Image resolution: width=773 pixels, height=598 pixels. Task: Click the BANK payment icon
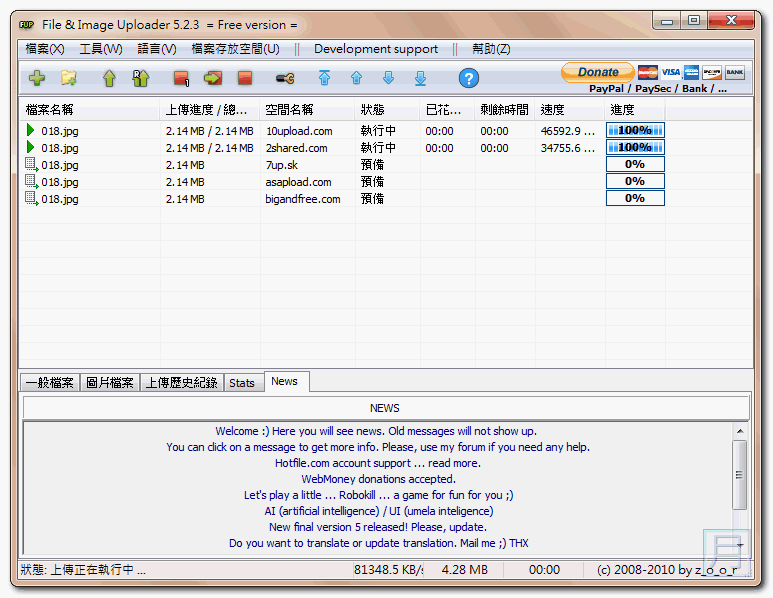735,72
